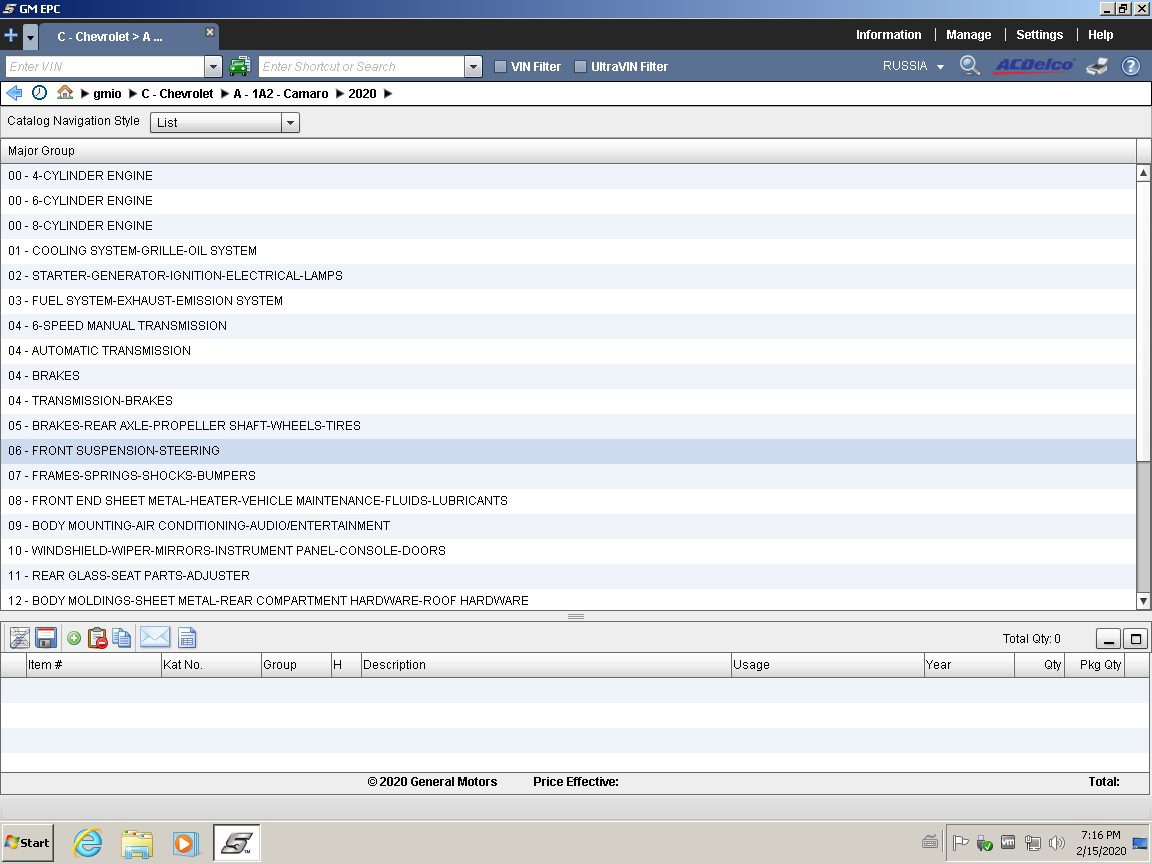Click the Major Group column header
Screen dimensions: 1152x864
click(x=568, y=151)
